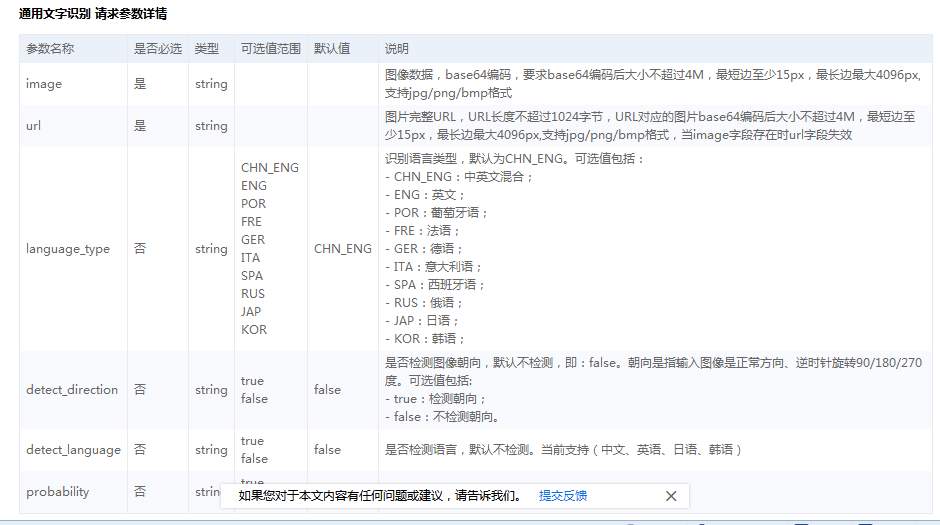Screen dimensions: 940x525
Task: Click the language_type parameter name
Action: click(x=68, y=249)
